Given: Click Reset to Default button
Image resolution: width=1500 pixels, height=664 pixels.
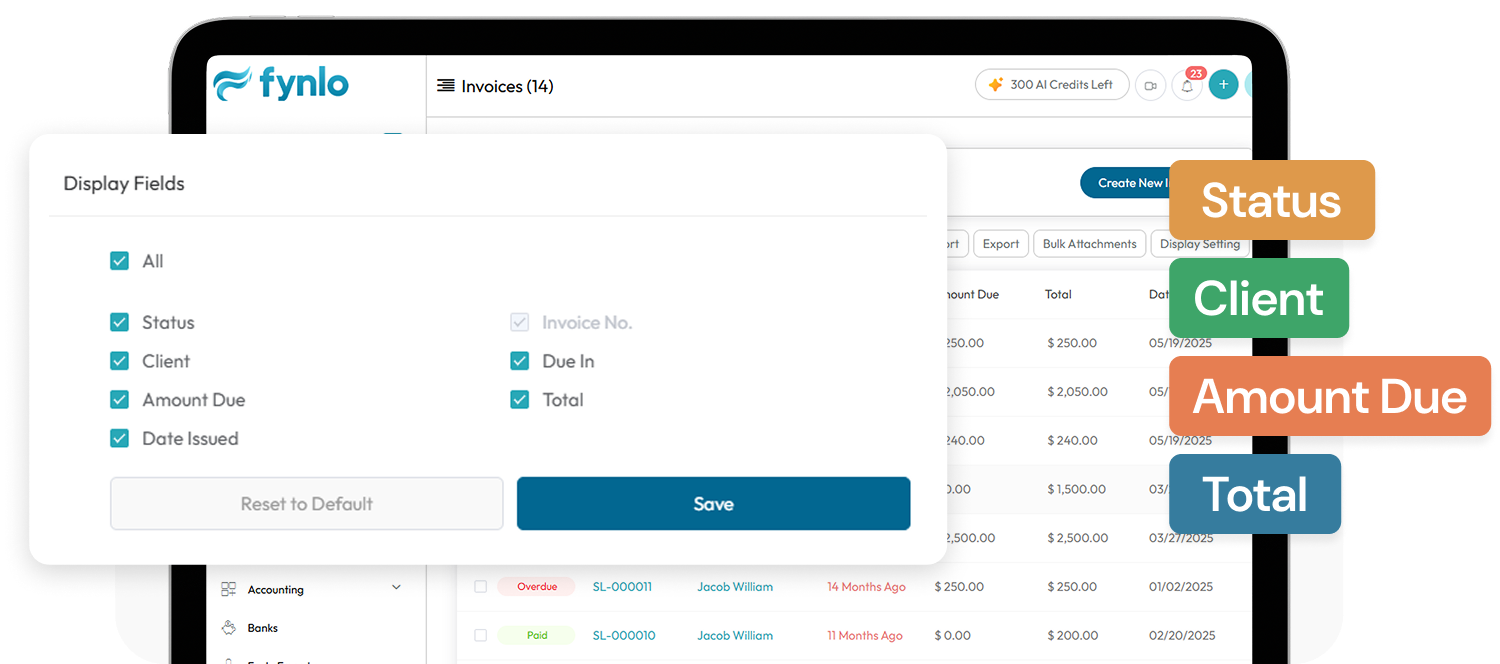Looking at the screenshot, I should [x=306, y=504].
